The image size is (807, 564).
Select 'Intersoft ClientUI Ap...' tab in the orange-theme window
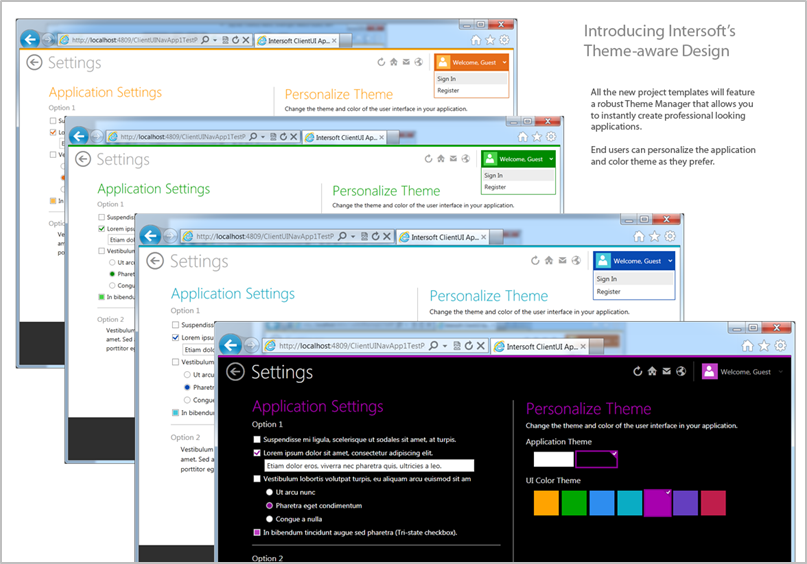coord(296,40)
